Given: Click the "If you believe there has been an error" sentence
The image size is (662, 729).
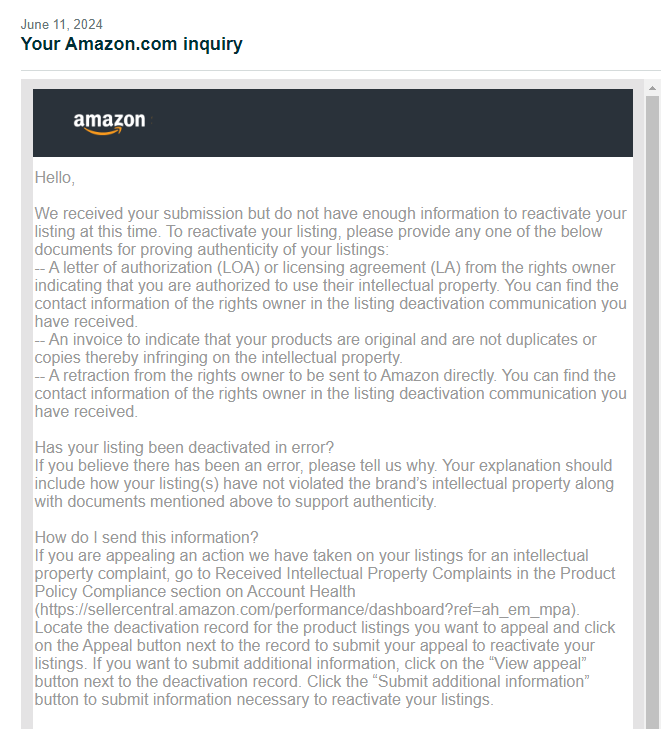Looking at the screenshot, I should click(324, 484).
